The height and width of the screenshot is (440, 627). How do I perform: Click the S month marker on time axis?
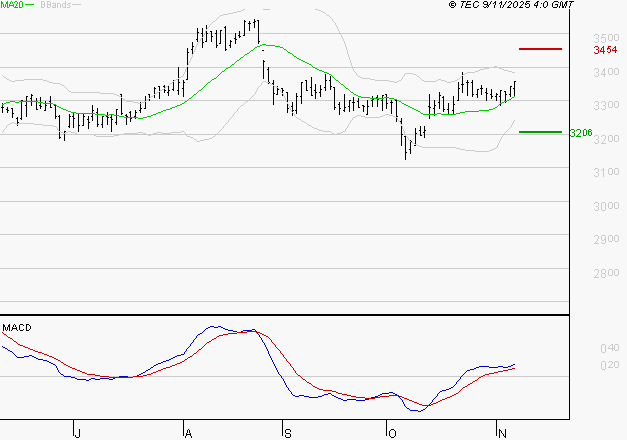[288, 433]
